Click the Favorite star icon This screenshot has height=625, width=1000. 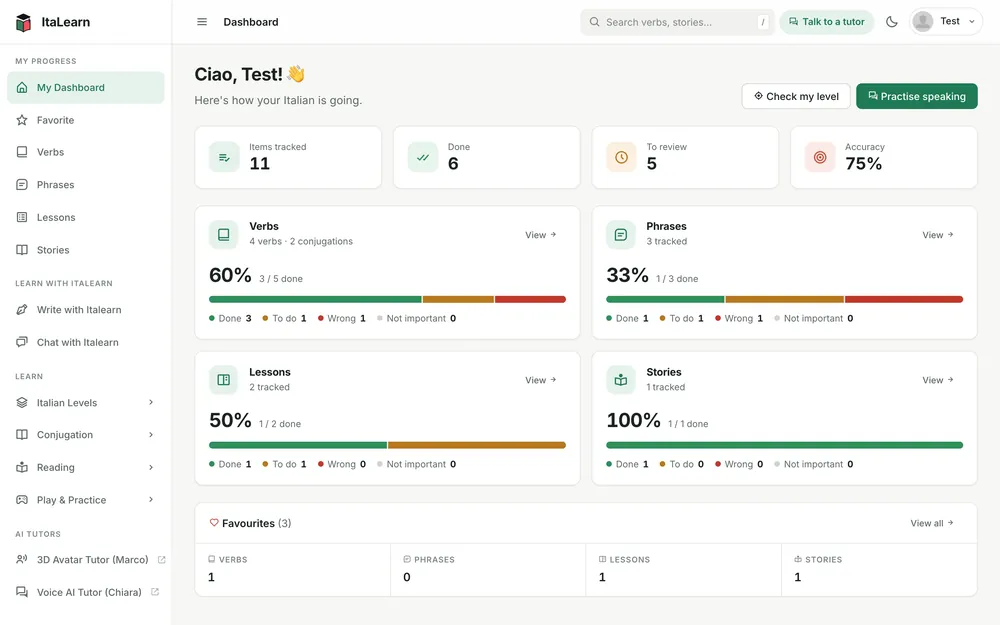coord(22,120)
